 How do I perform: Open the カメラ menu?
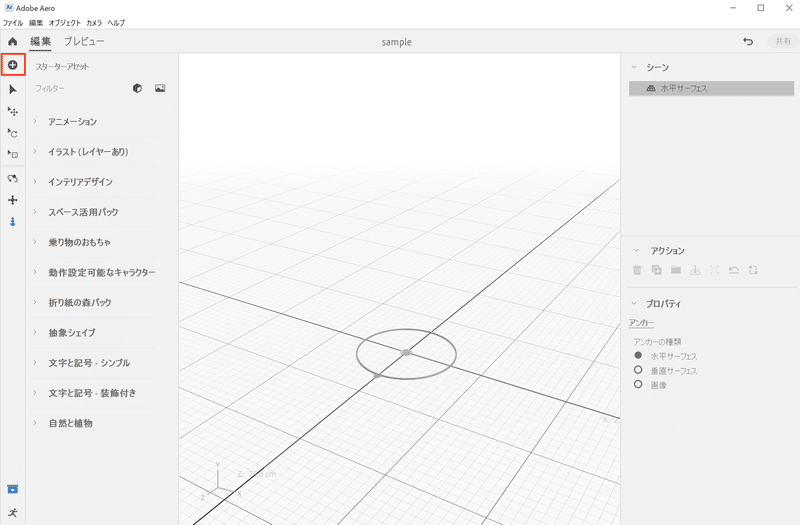click(x=94, y=22)
